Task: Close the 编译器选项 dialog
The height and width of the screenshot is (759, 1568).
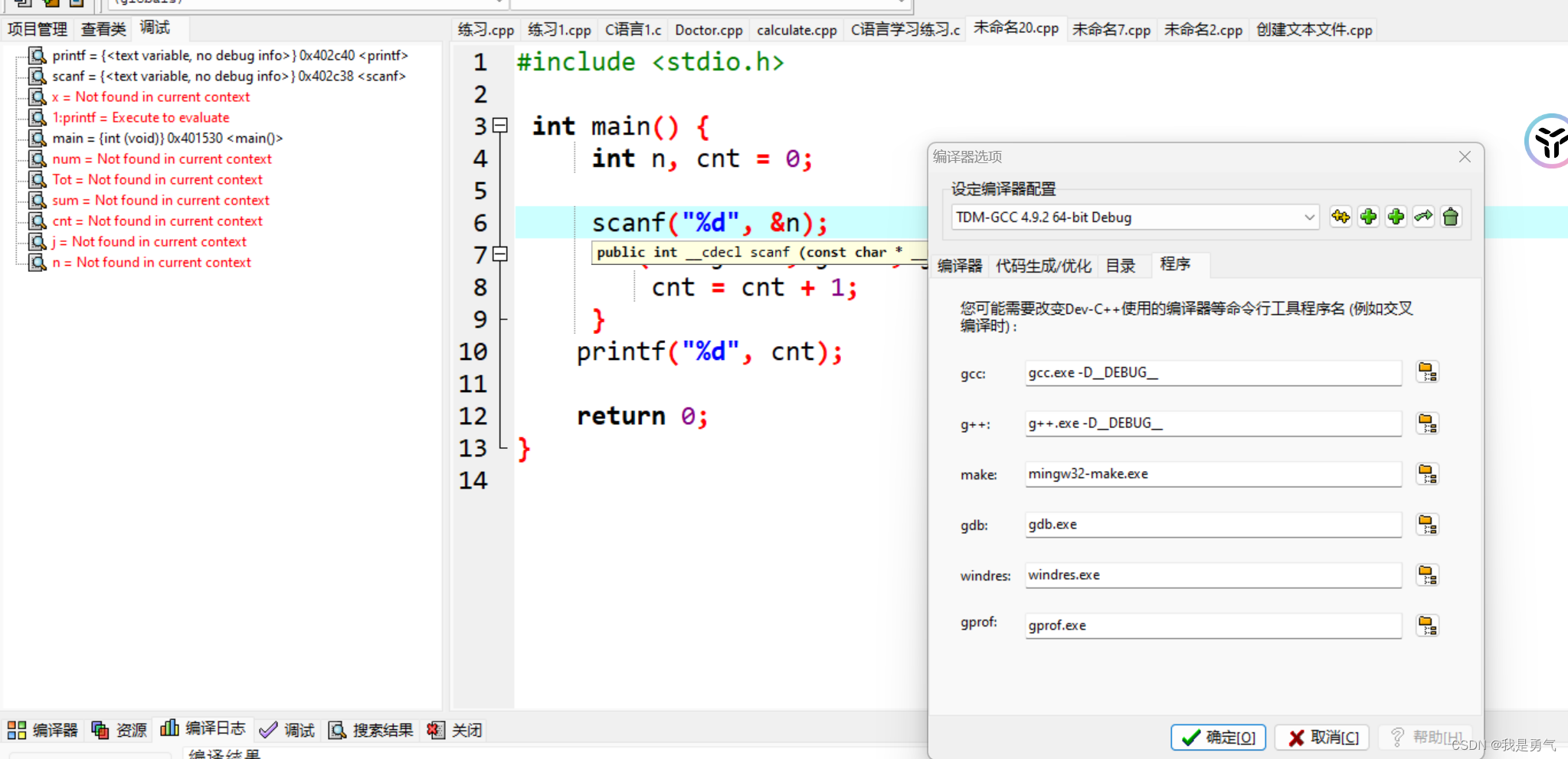Action: tap(1465, 156)
